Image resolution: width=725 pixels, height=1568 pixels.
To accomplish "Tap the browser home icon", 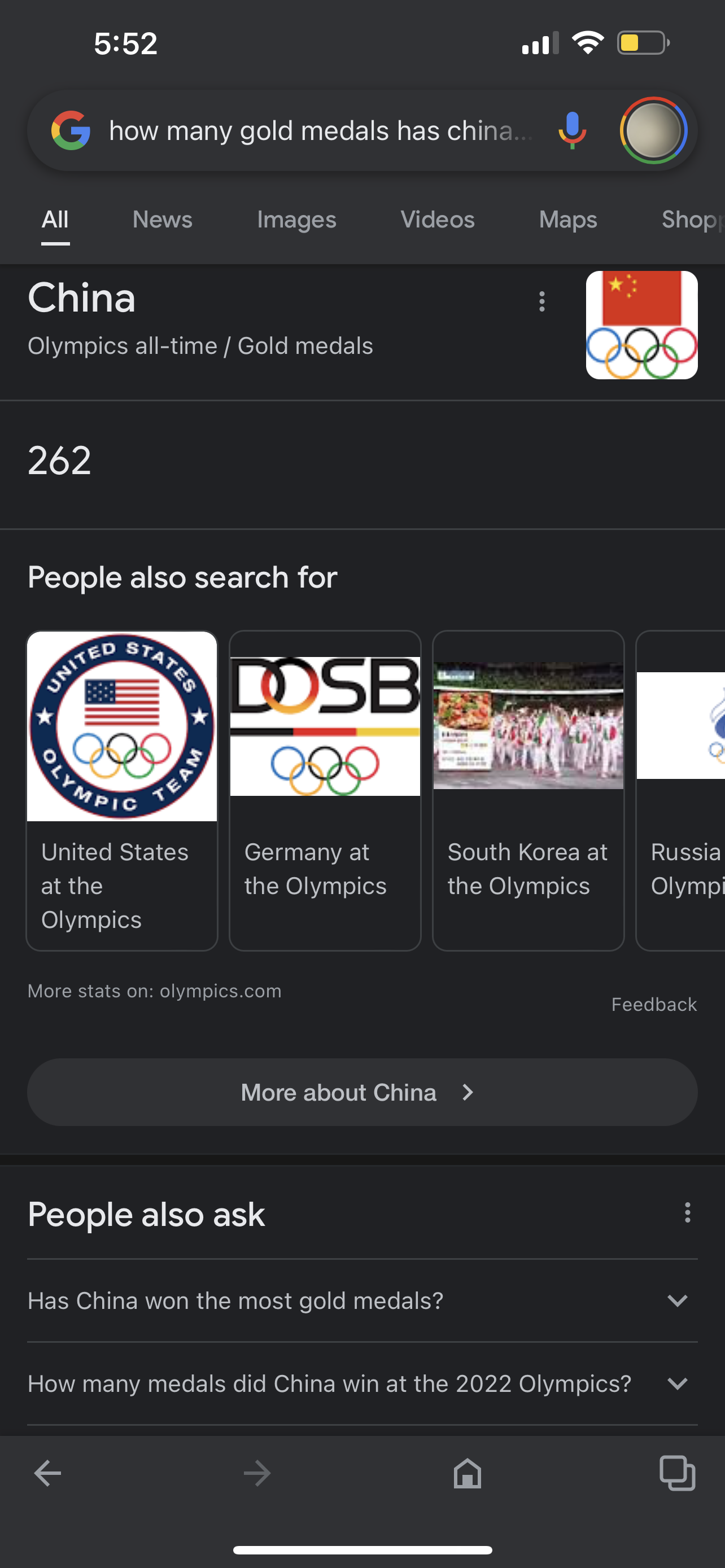I will click(x=468, y=1474).
